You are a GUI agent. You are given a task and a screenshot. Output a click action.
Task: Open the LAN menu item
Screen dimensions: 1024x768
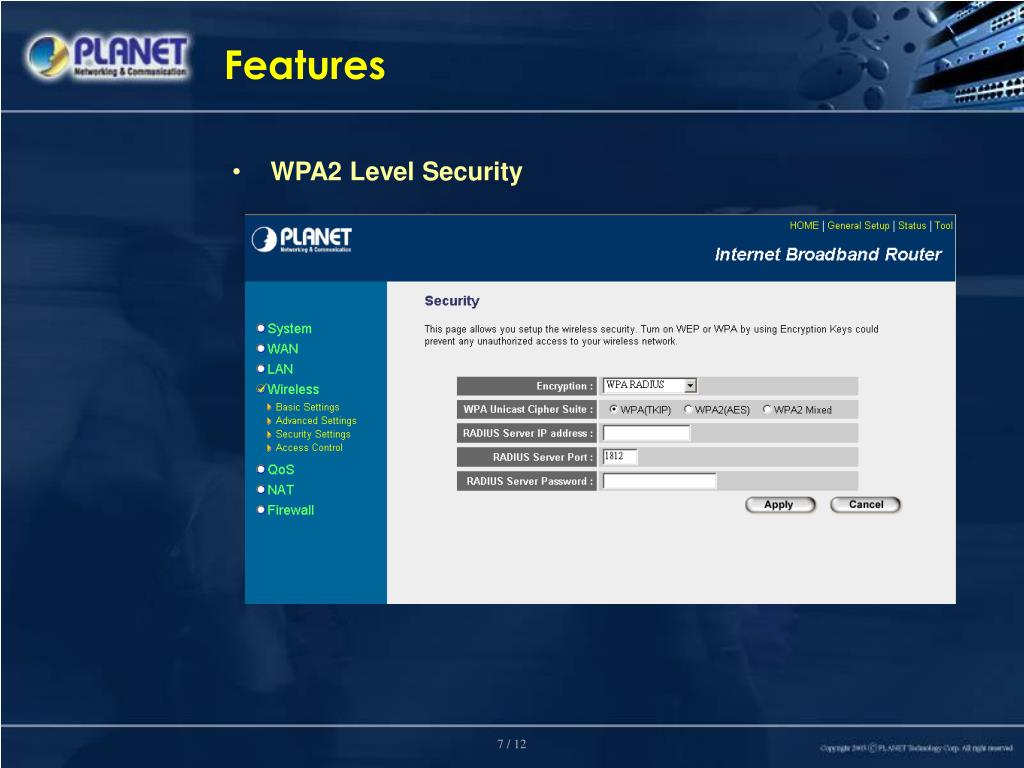(x=280, y=369)
